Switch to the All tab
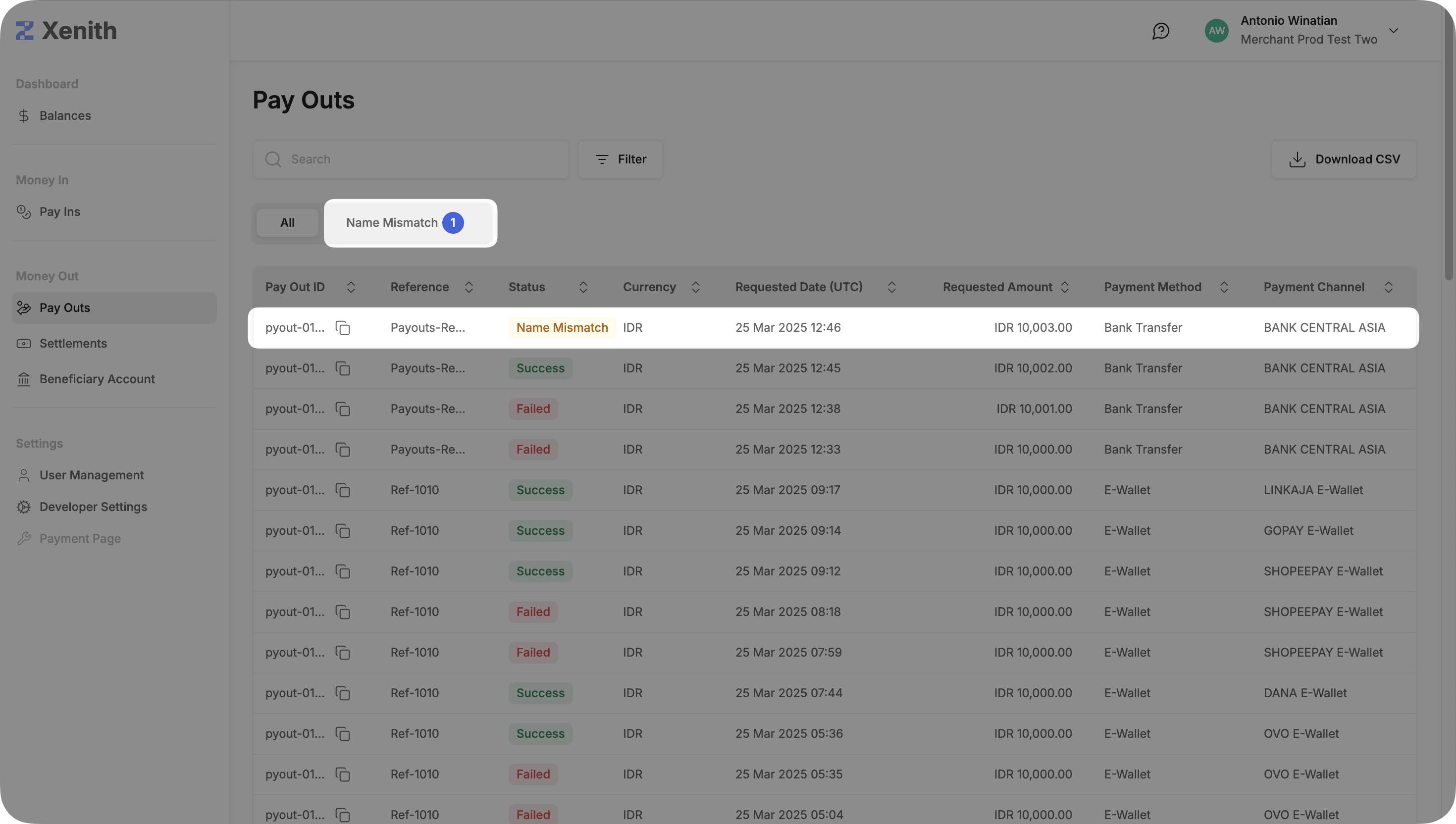Viewport: 1456px width, 824px height. [x=287, y=223]
